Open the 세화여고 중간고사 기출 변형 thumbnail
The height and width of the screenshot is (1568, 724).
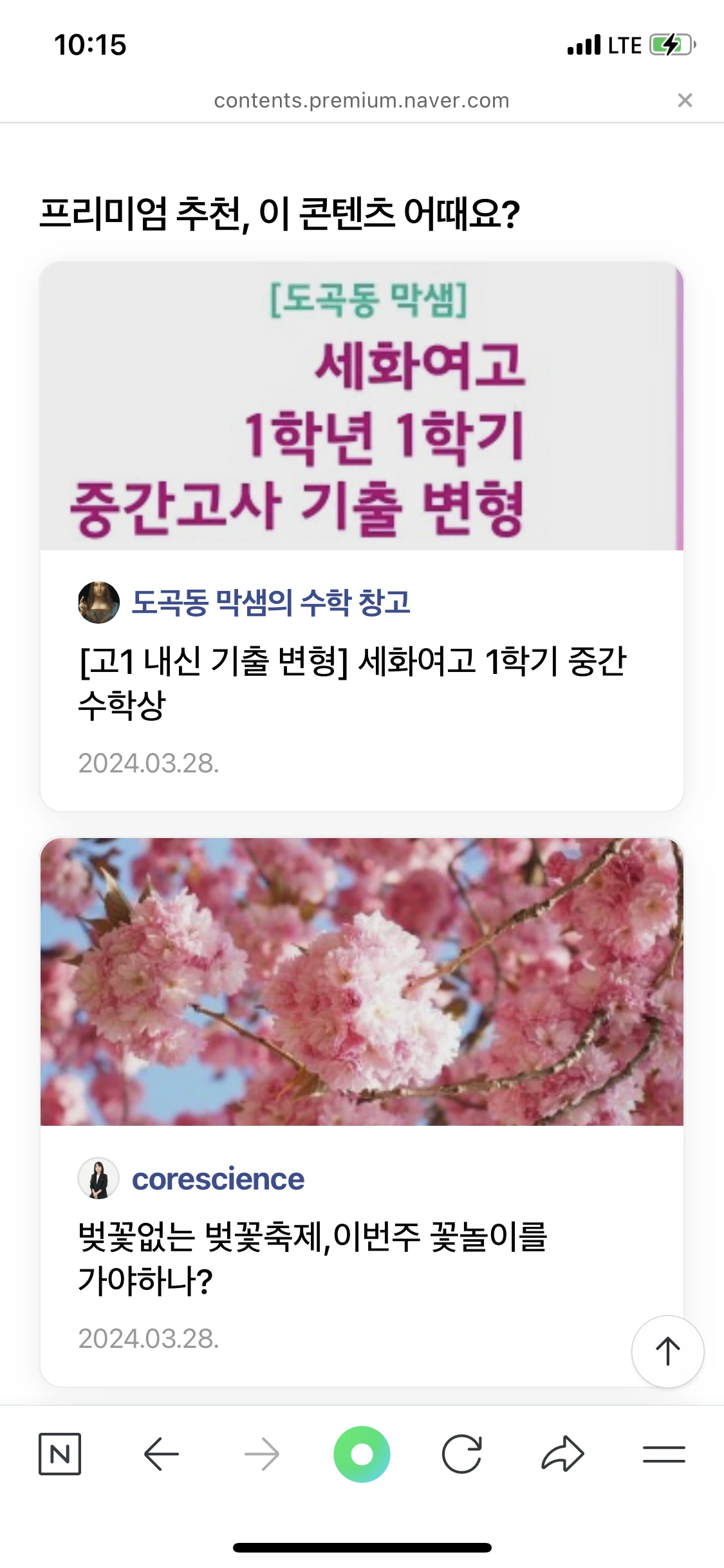pos(362,406)
